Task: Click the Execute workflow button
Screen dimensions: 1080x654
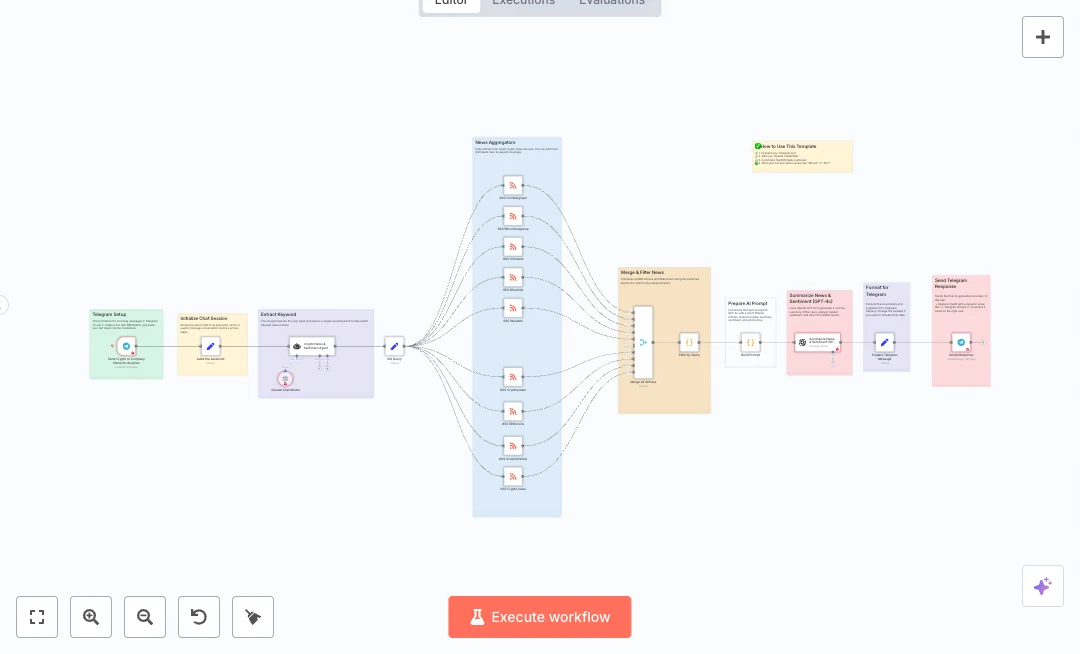Action: pyautogui.click(x=540, y=617)
